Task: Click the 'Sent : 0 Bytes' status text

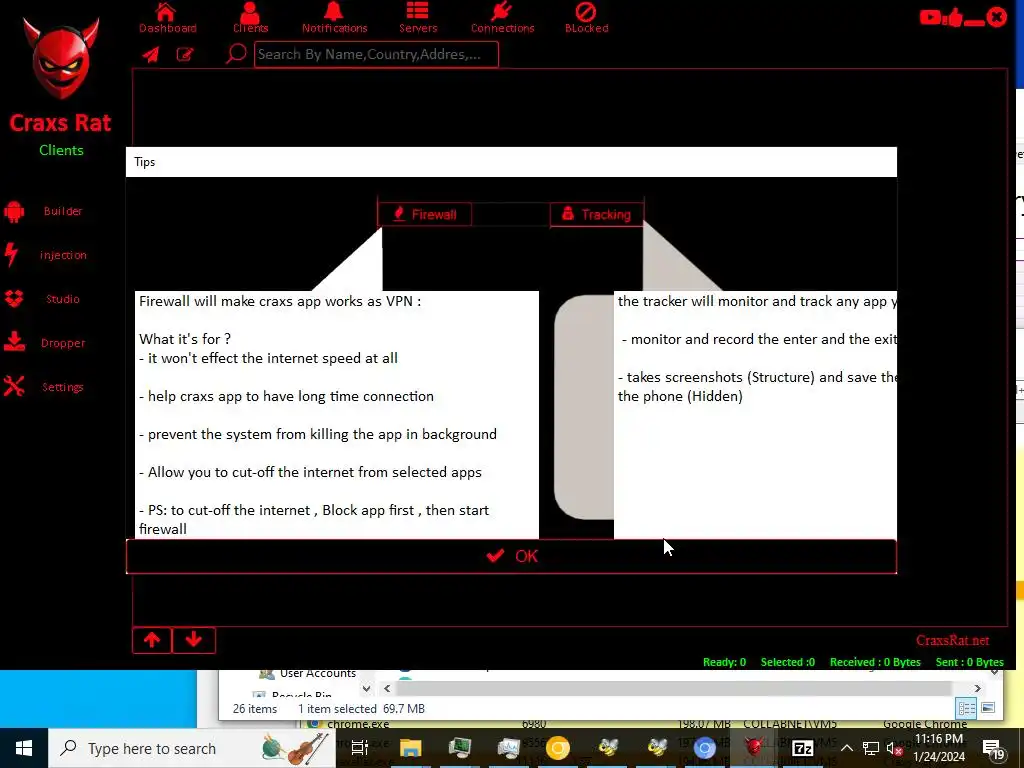Action: (969, 662)
